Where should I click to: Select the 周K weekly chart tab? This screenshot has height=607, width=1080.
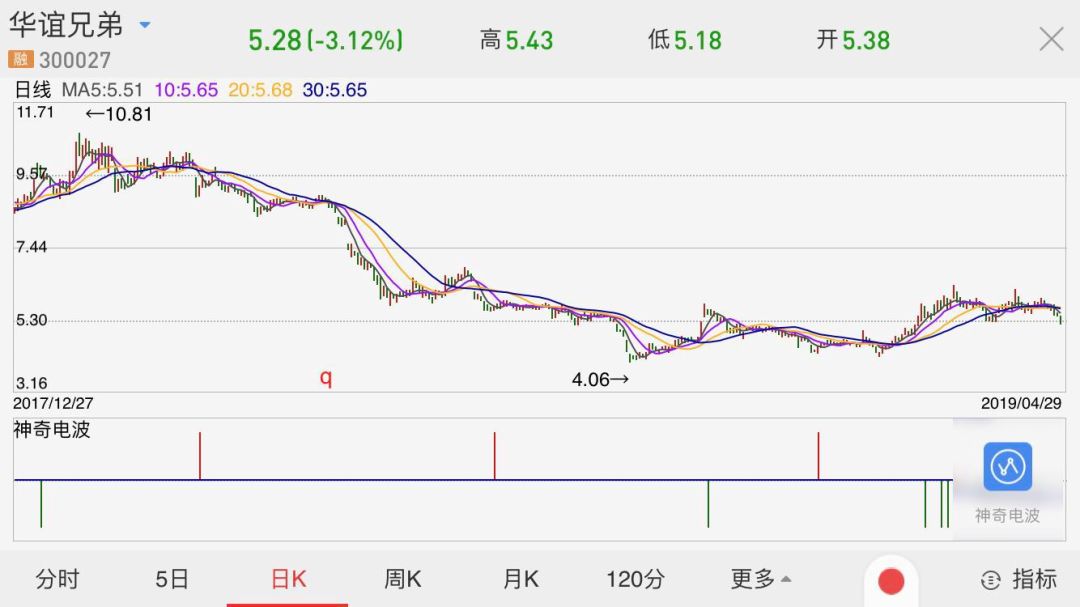click(402, 578)
